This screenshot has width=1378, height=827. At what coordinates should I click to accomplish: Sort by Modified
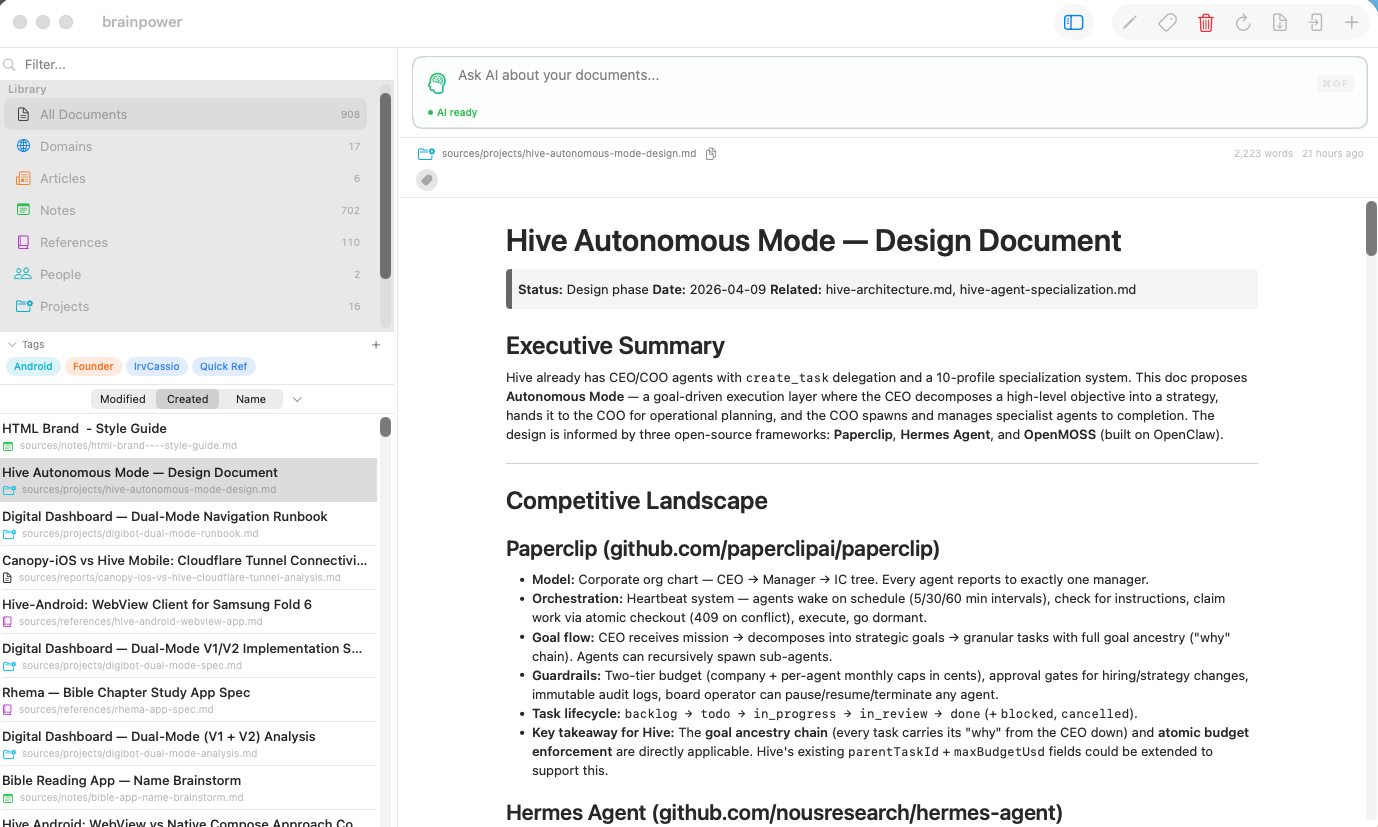point(123,399)
